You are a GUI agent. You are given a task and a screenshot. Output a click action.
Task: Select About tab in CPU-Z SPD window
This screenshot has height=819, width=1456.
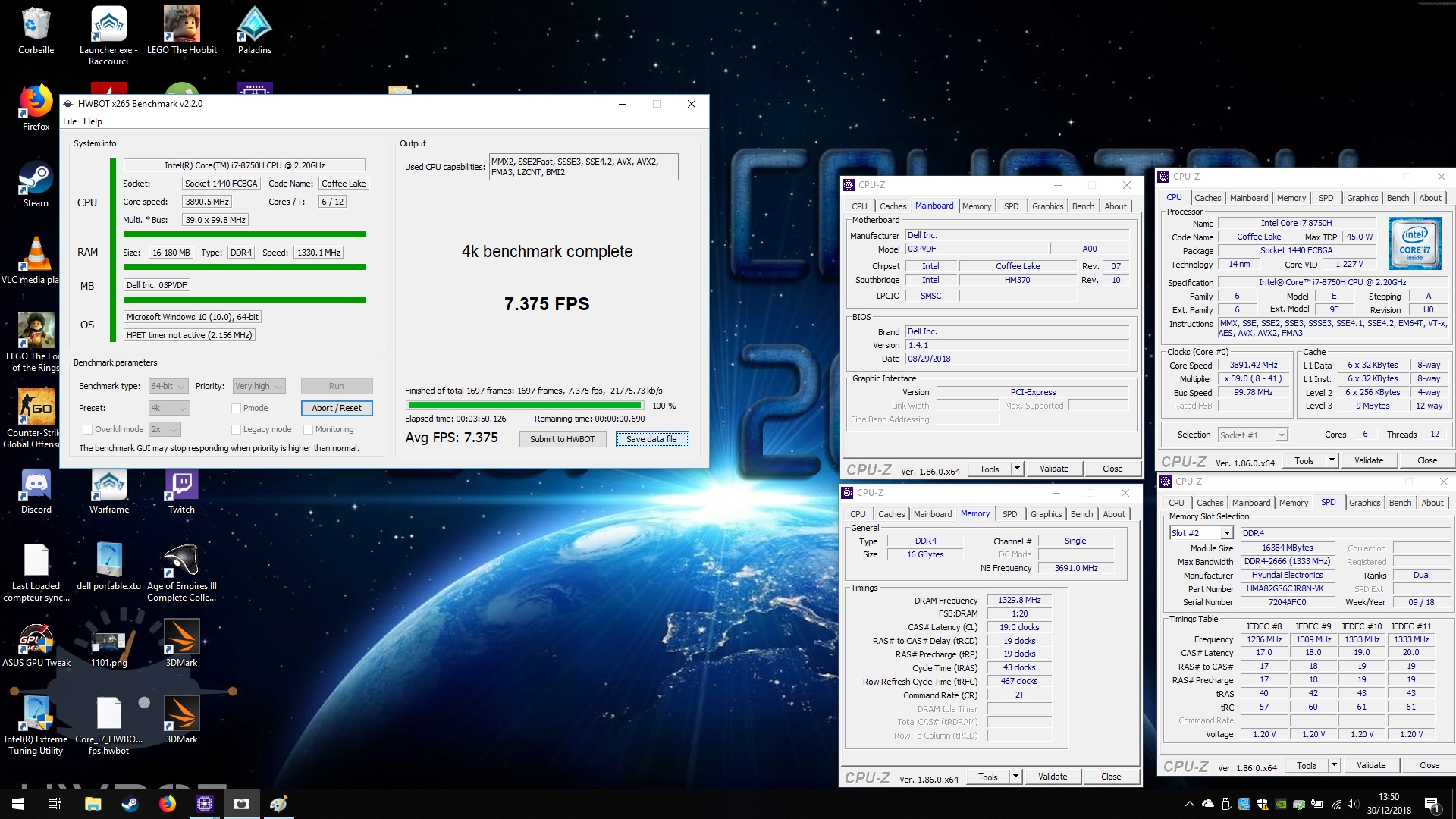(x=1432, y=503)
